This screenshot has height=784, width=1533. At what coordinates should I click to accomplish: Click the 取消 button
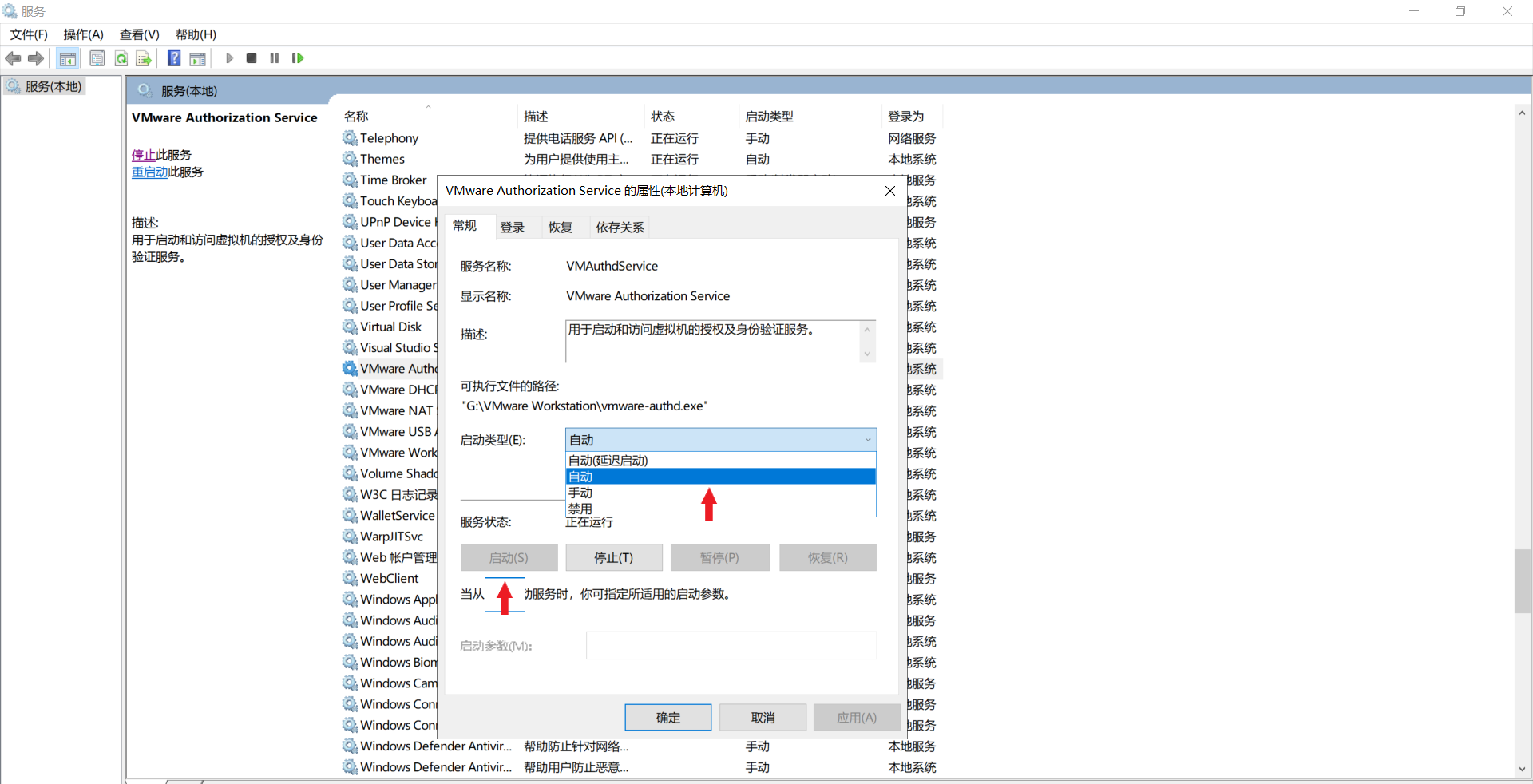click(x=763, y=718)
